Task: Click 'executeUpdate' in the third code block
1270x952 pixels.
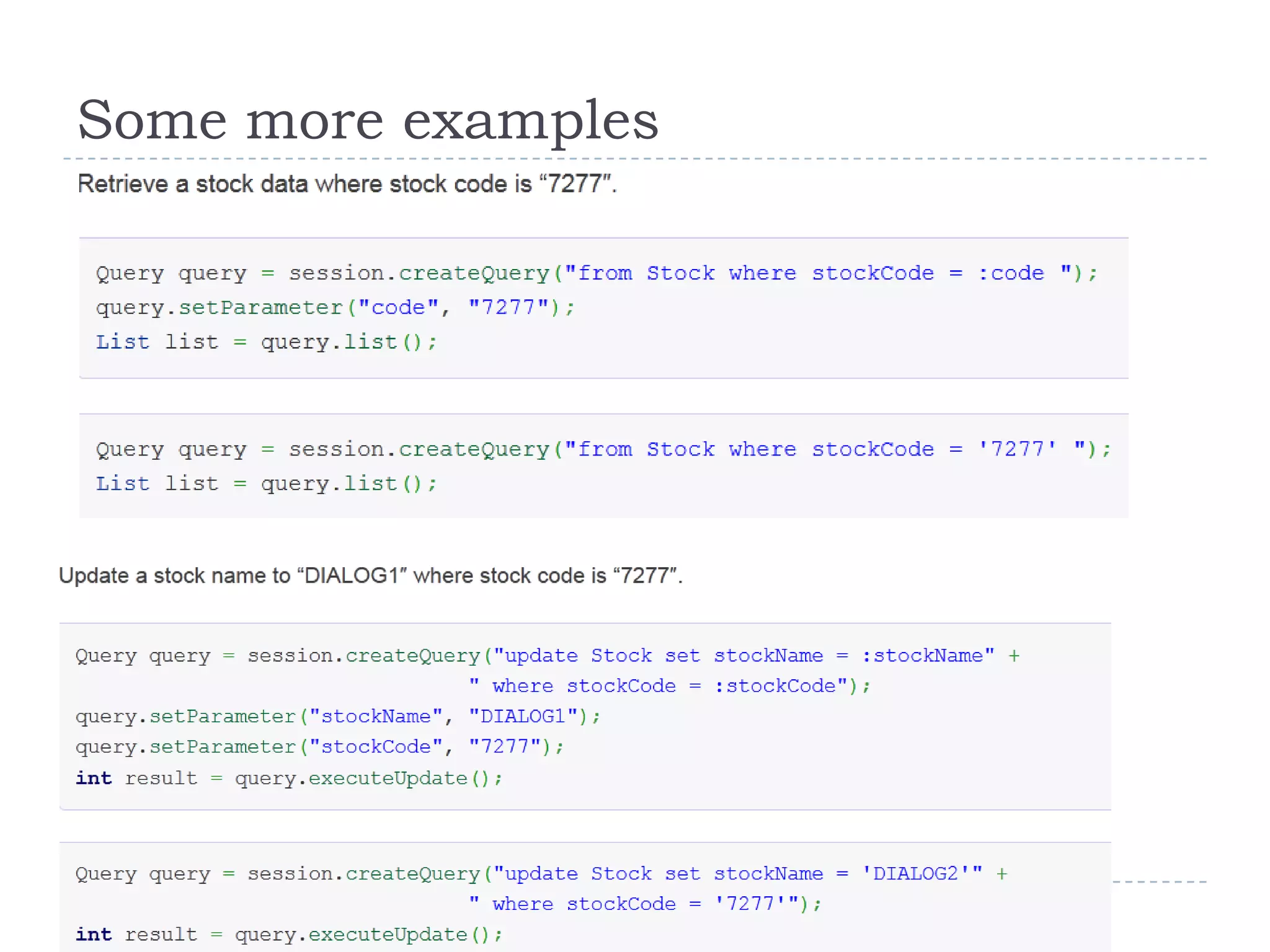Action: pyautogui.click(x=388, y=778)
